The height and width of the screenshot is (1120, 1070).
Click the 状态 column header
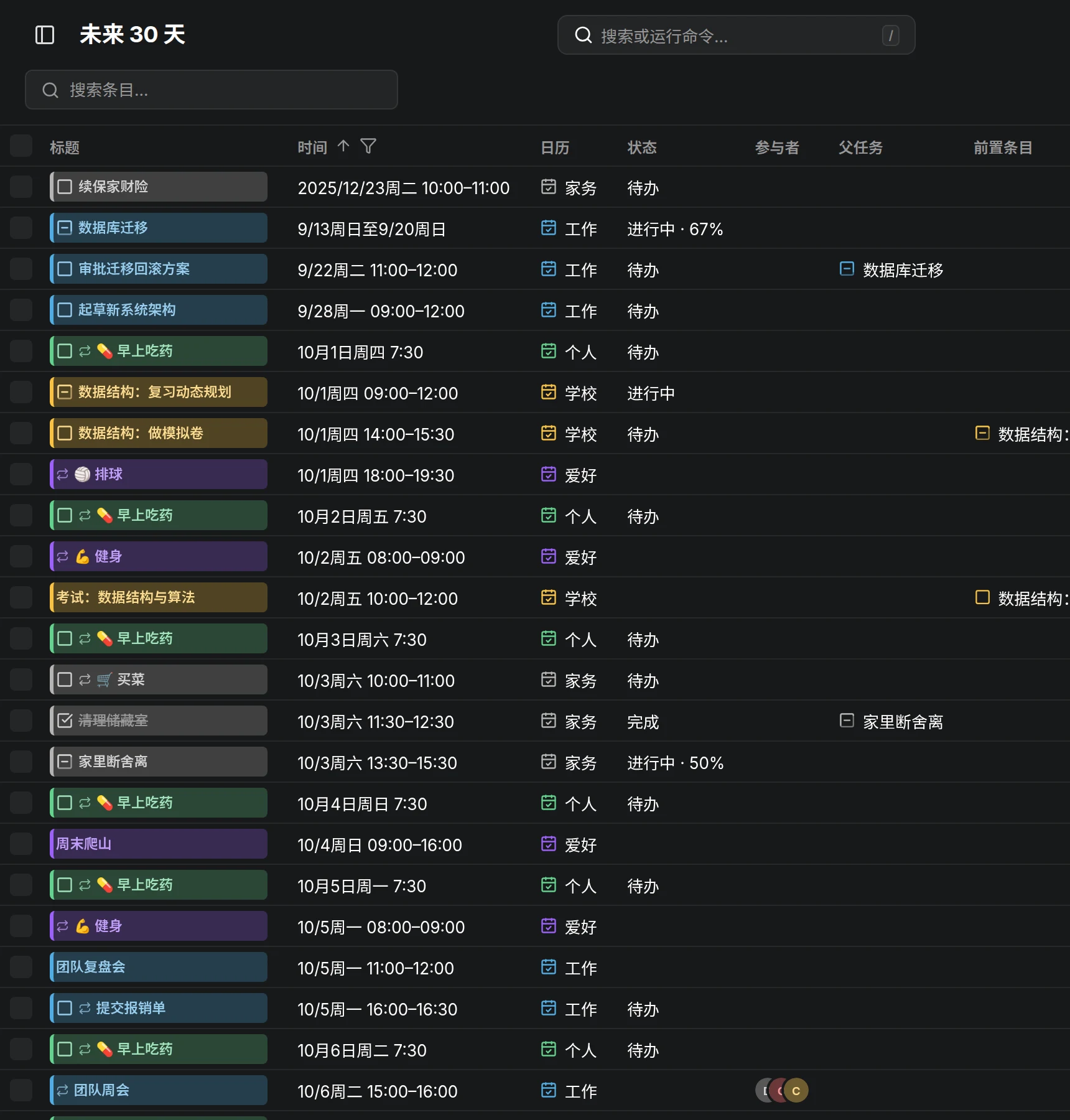coord(642,147)
